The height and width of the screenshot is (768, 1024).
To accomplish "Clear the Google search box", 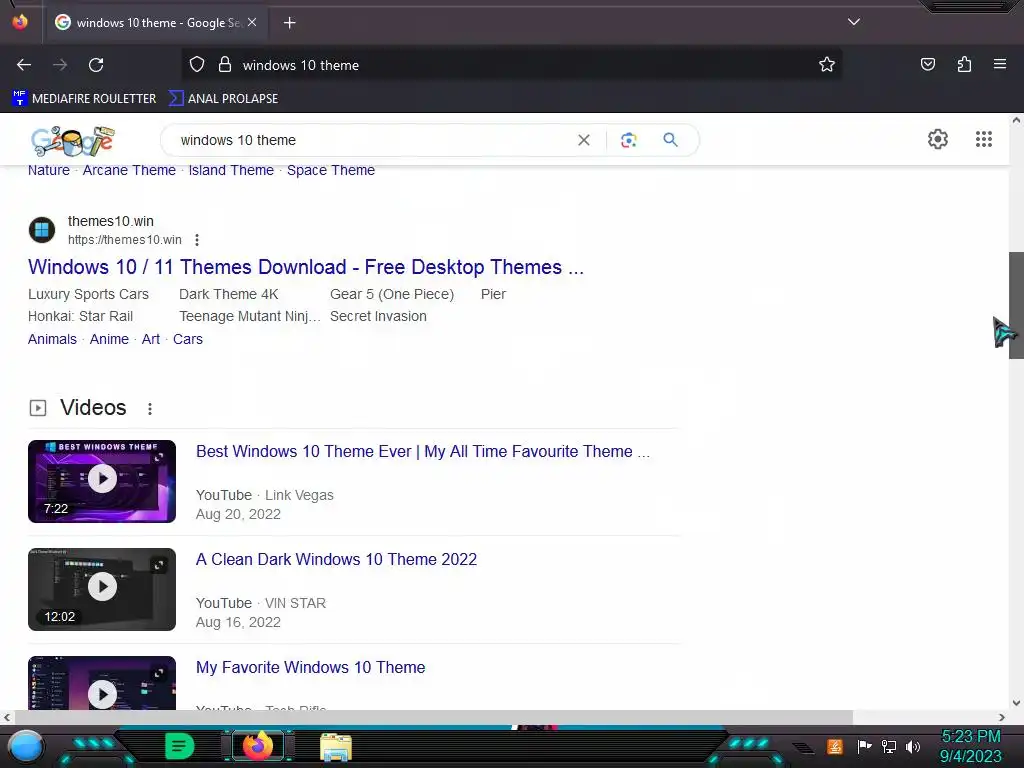I will [x=584, y=140].
